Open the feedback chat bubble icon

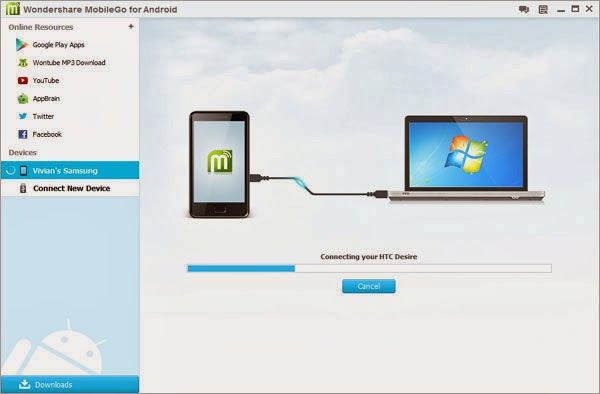(524, 9)
